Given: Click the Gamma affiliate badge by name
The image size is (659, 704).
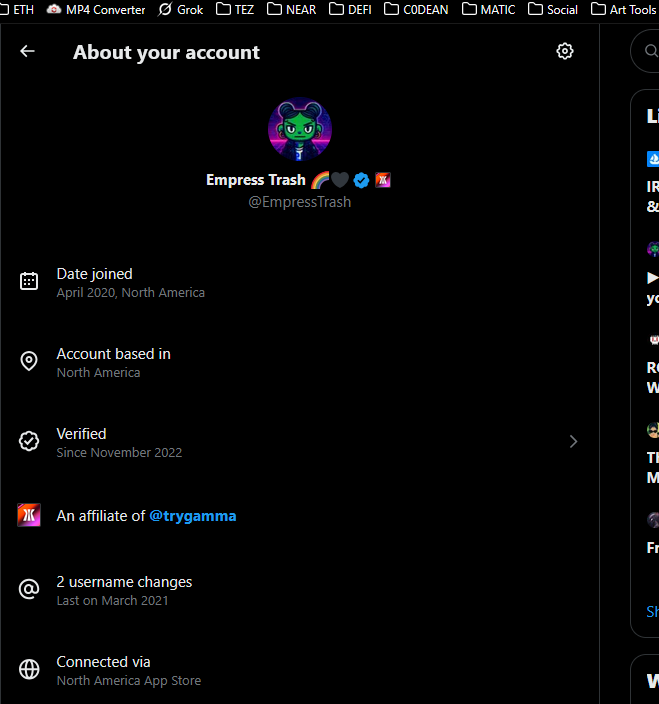Looking at the screenshot, I should tap(383, 180).
